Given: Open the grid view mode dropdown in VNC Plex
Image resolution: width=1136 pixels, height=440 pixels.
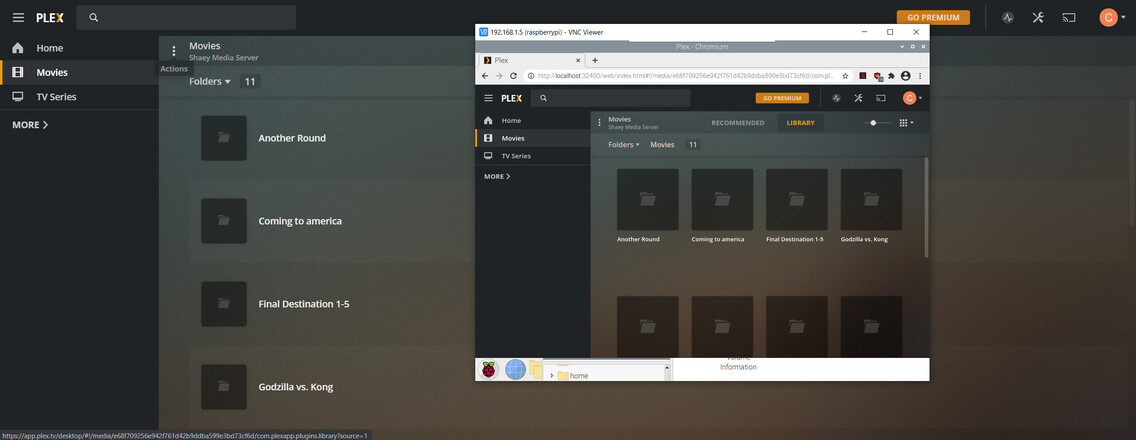Looking at the screenshot, I should point(906,123).
